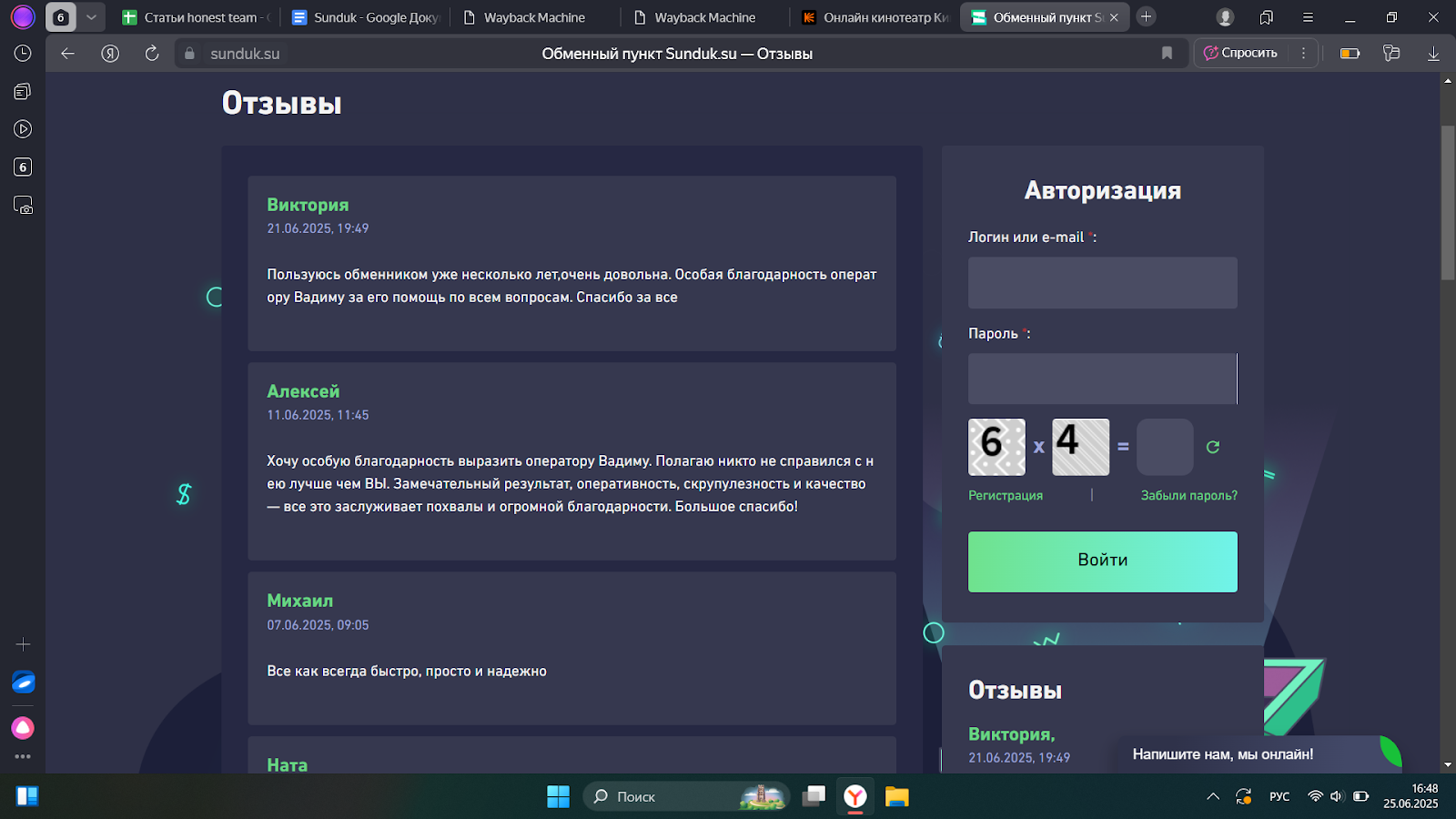The height and width of the screenshot is (819, 1456).
Task: Switch to 'Sunduk - Google Доку' tab
Action: pos(366,17)
